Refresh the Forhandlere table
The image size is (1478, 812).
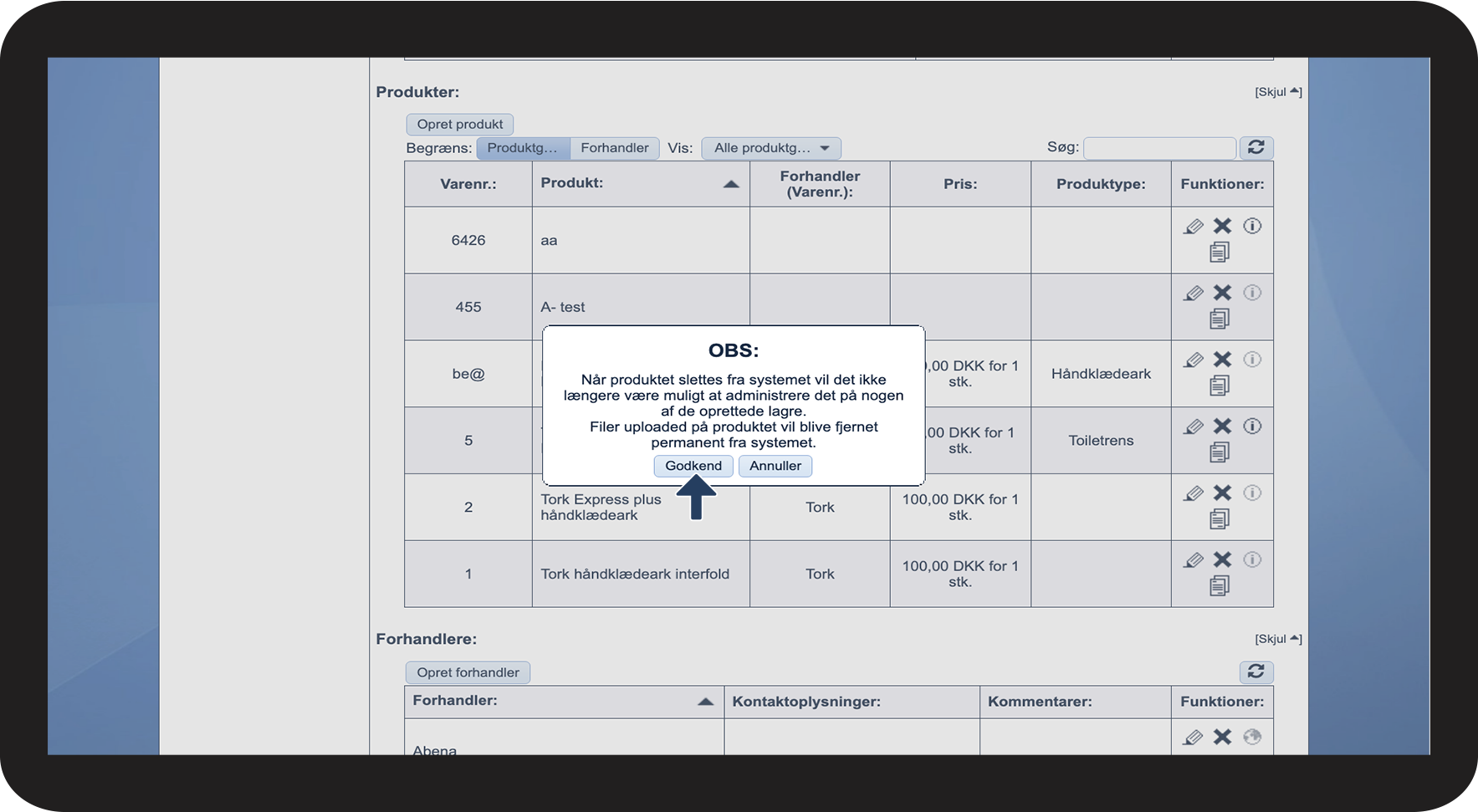point(1256,672)
